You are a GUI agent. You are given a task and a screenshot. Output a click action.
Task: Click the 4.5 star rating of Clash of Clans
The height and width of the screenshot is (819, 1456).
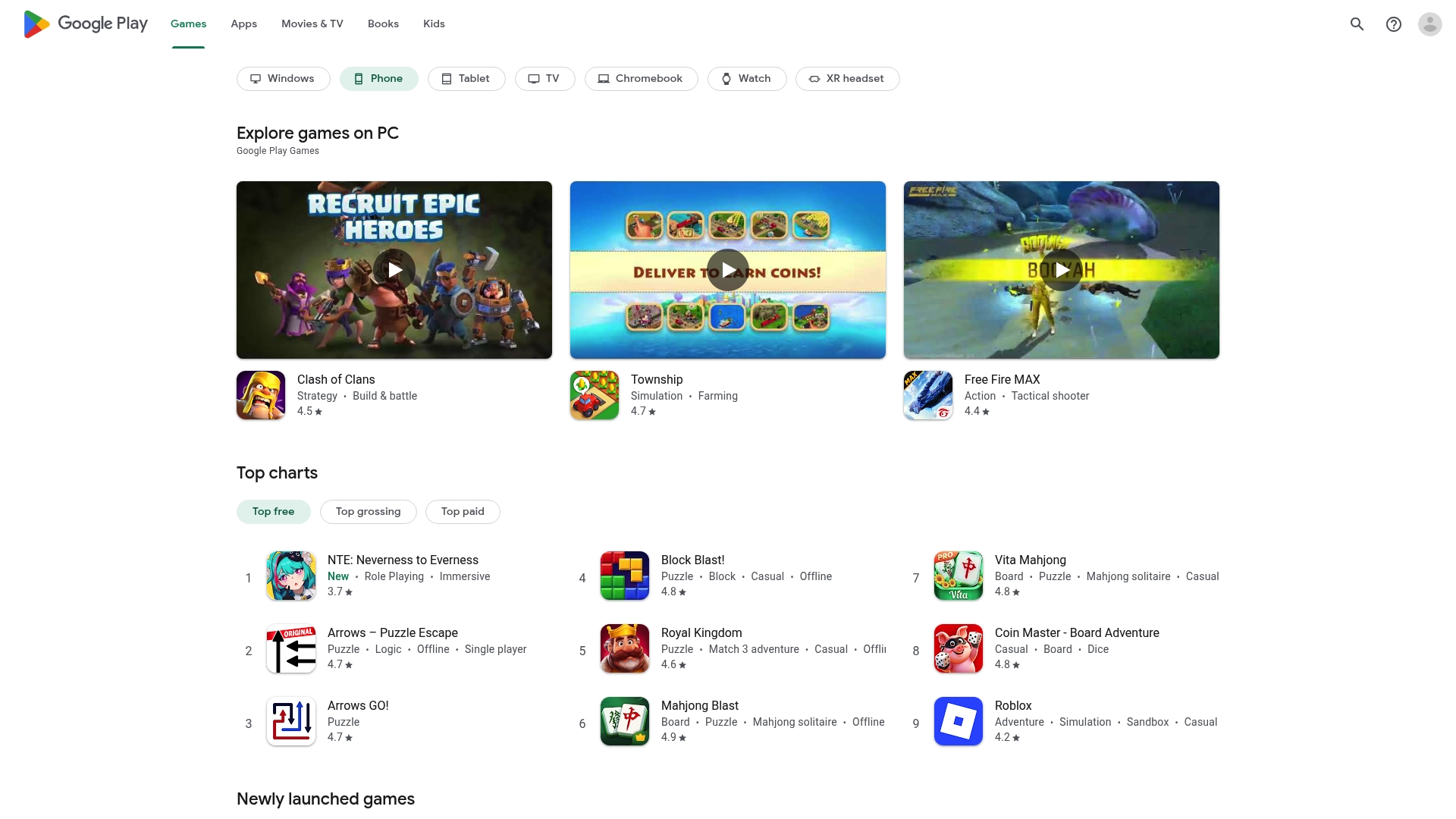(309, 412)
